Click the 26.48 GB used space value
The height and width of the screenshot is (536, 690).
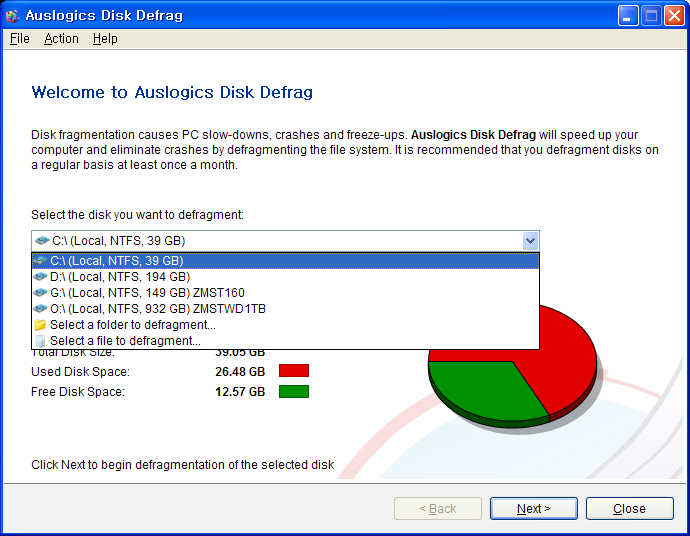click(x=240, y=372)
